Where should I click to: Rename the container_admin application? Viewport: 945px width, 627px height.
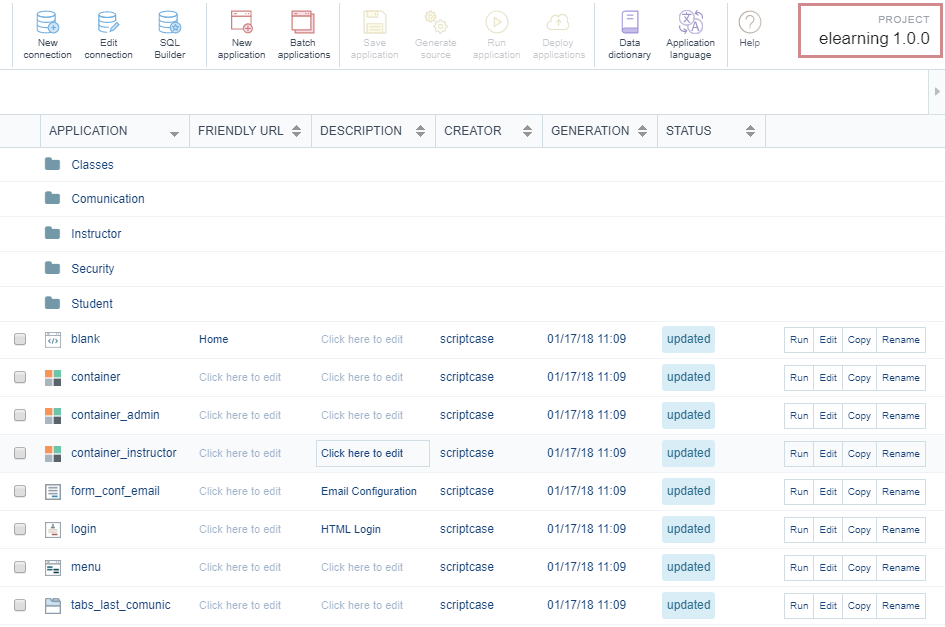pos(900,415)
